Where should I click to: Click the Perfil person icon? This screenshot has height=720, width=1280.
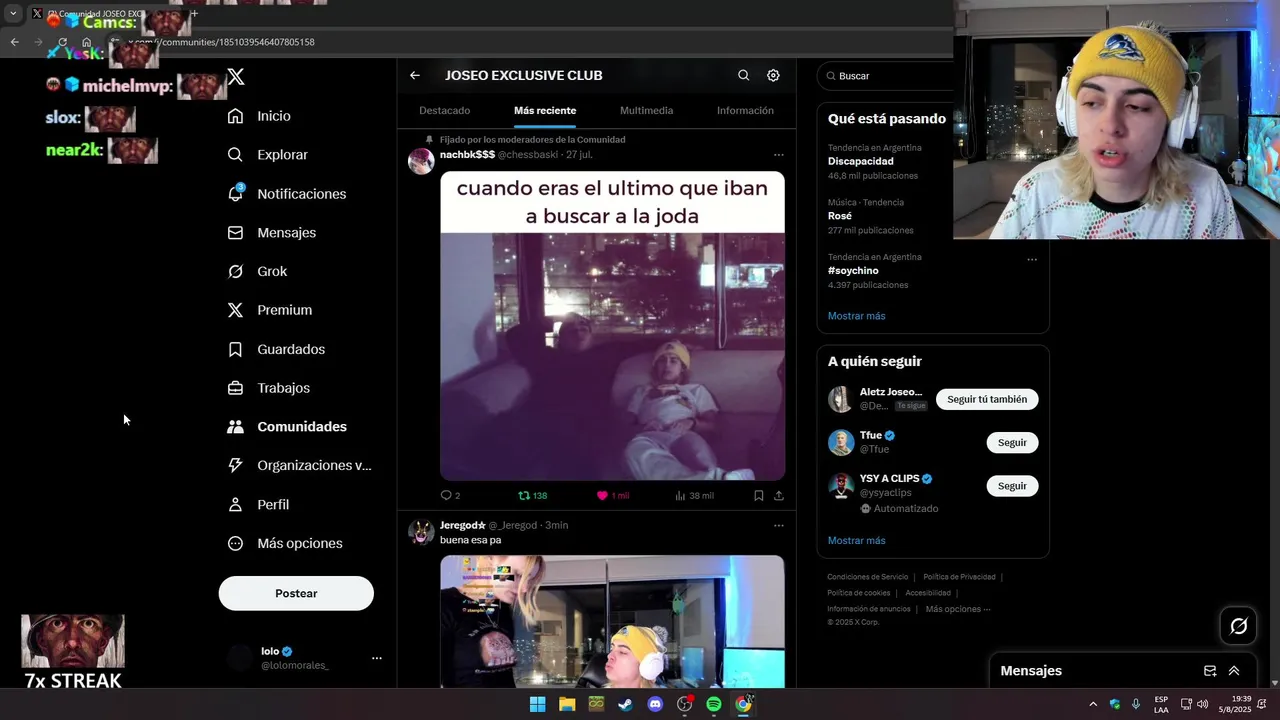pos(235,505)
